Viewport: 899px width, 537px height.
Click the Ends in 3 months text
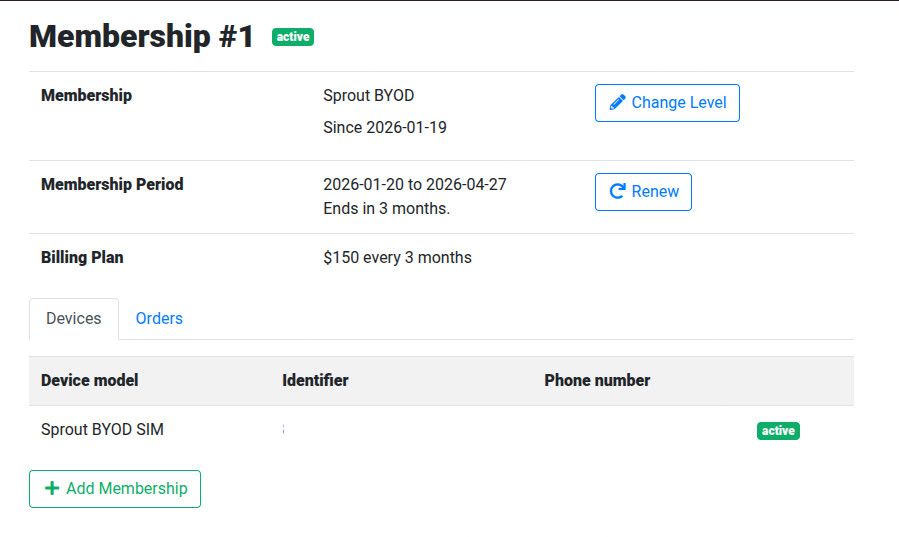386,209
